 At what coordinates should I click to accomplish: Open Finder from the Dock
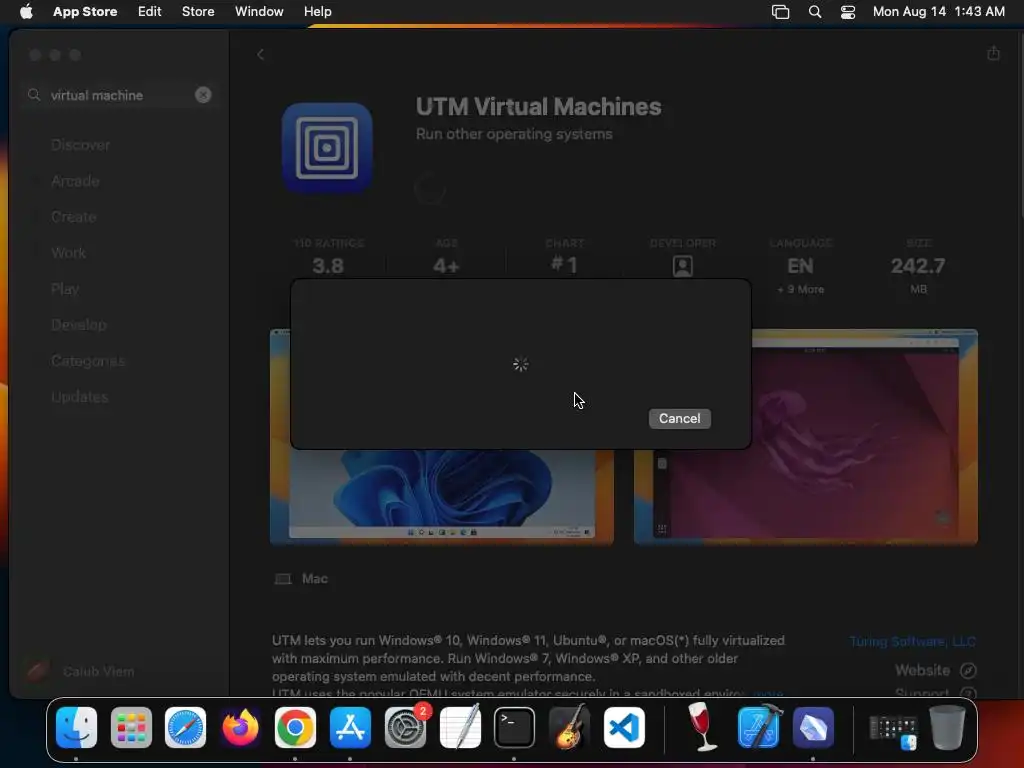coord(76,728)
